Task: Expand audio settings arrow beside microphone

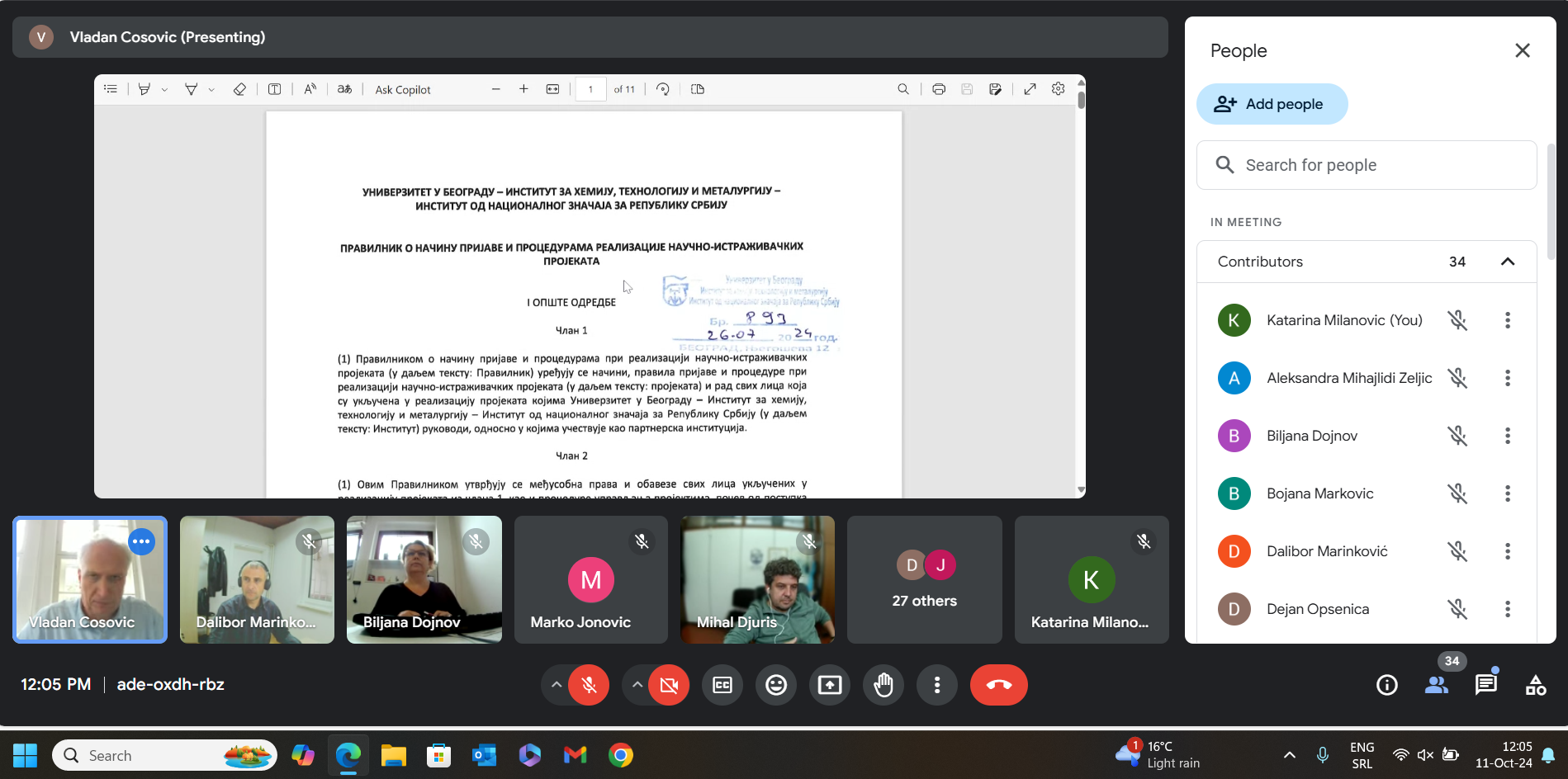Action: coord(557,685)
